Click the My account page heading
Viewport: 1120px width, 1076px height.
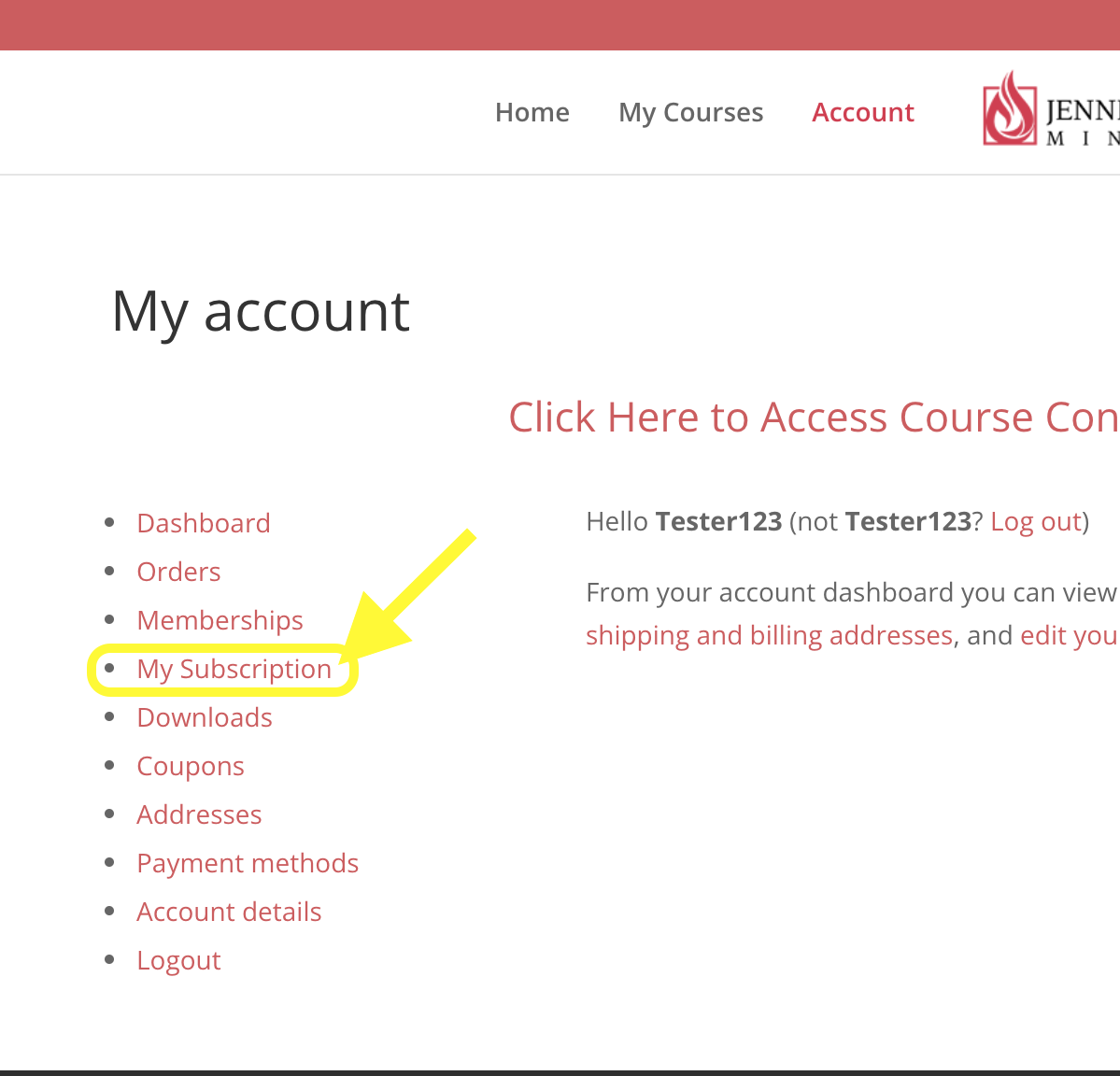261,311
